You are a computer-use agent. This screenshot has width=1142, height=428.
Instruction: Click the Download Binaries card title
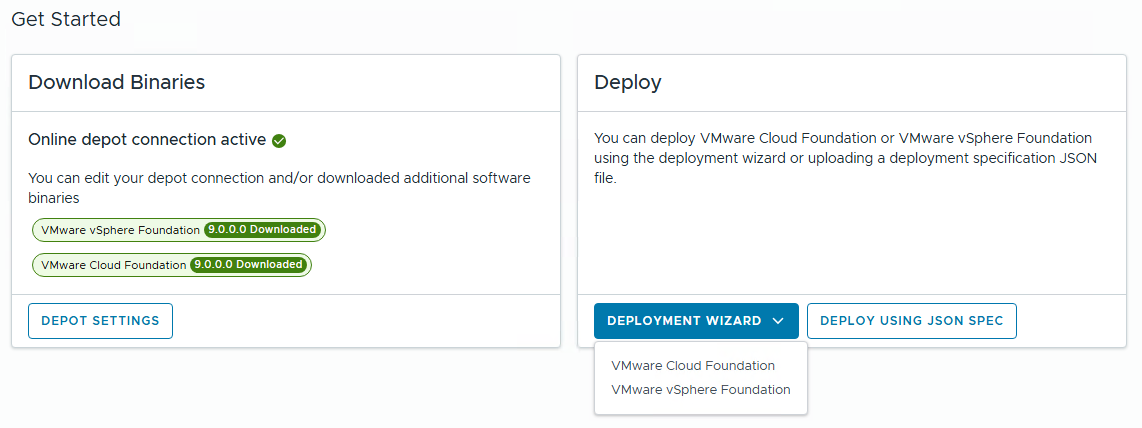click(x=117, y=83)
